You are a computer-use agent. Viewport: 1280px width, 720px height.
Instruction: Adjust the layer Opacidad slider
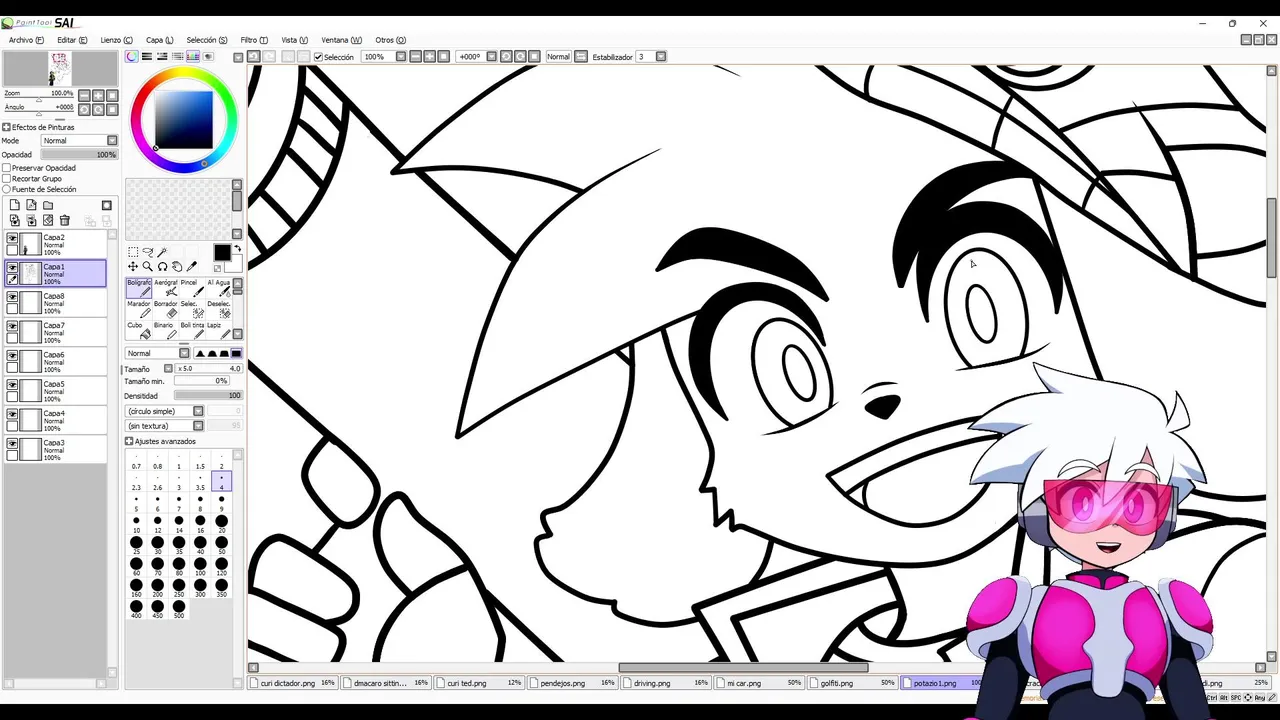tap(79, 155)
